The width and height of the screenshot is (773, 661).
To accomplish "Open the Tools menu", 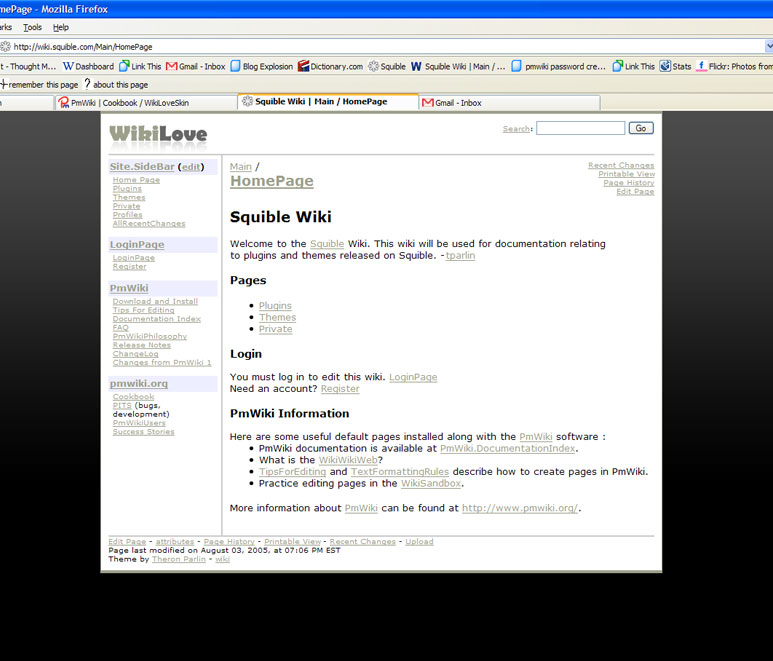I will coord(33,27).
